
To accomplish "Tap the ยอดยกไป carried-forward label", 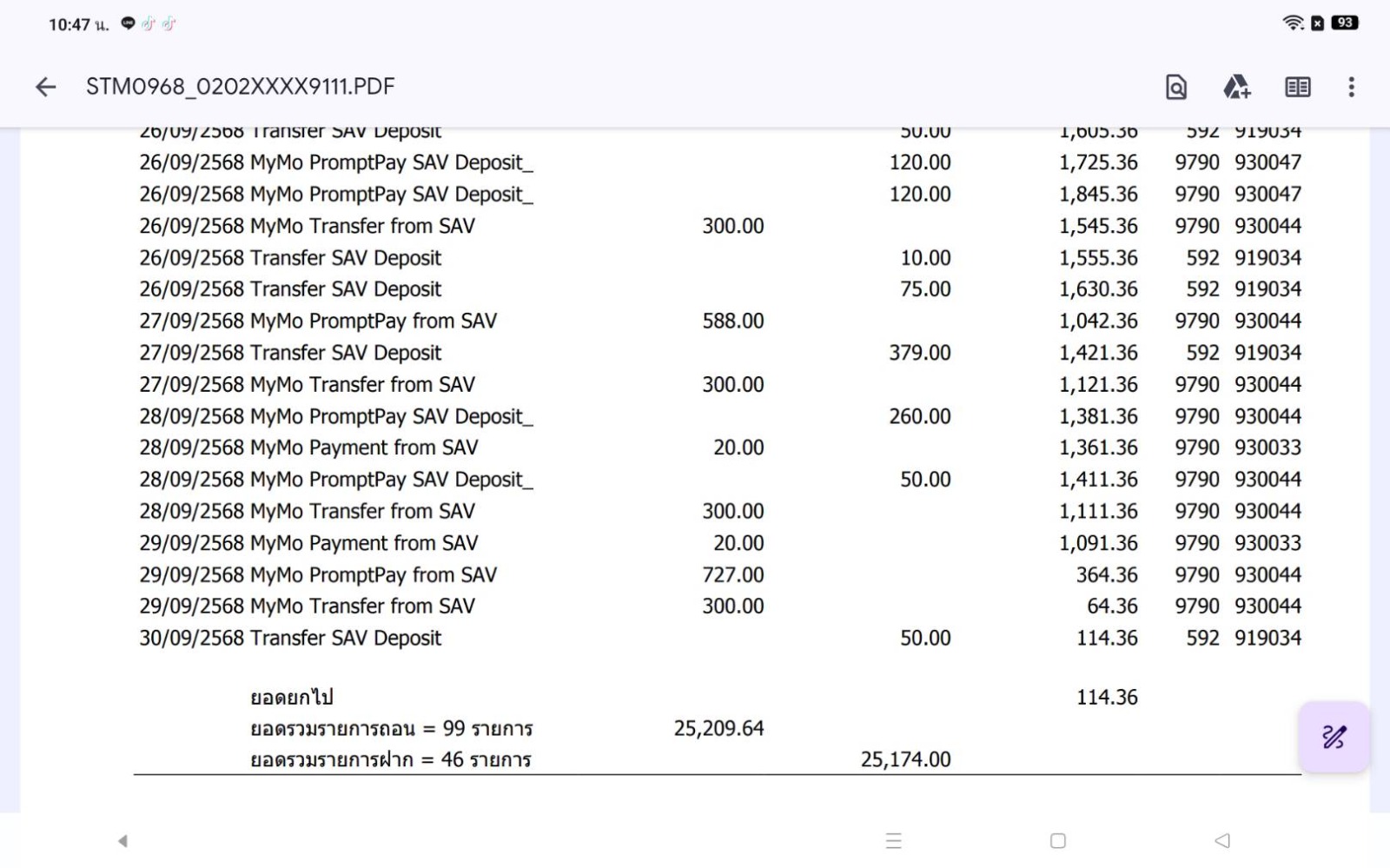I will 291,697.
